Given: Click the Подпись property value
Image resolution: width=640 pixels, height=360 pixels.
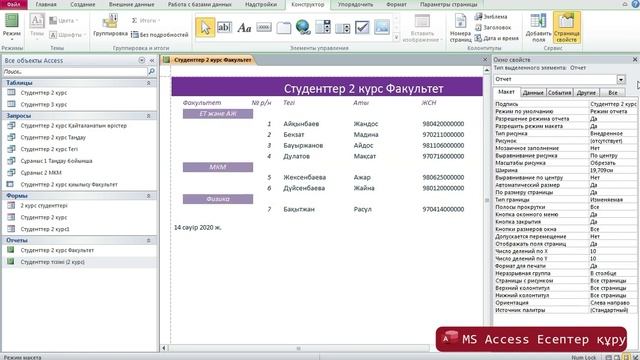Looking at the screenshot, I should click(x=613, y=104).
